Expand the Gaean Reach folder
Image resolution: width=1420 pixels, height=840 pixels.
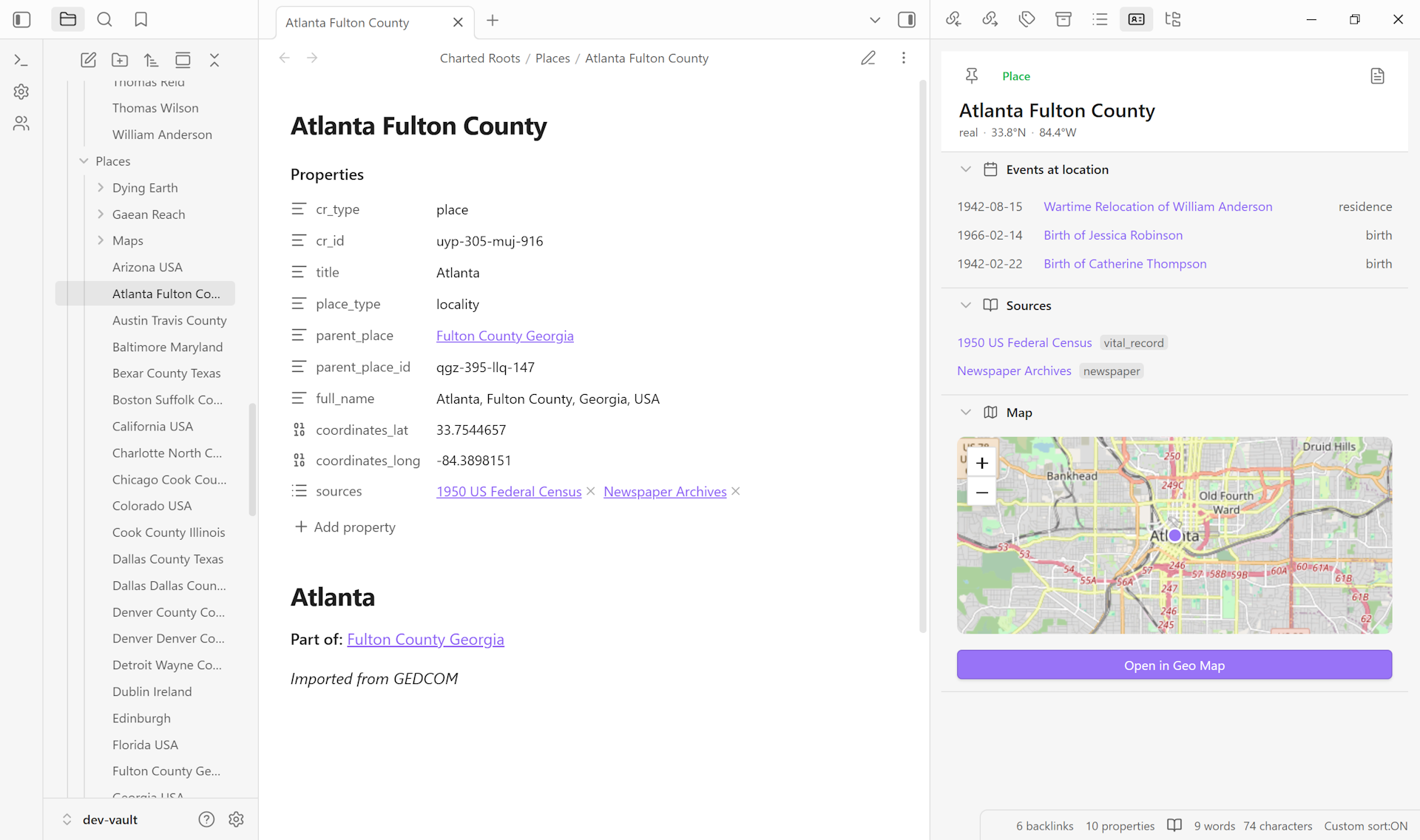(101, 214)
